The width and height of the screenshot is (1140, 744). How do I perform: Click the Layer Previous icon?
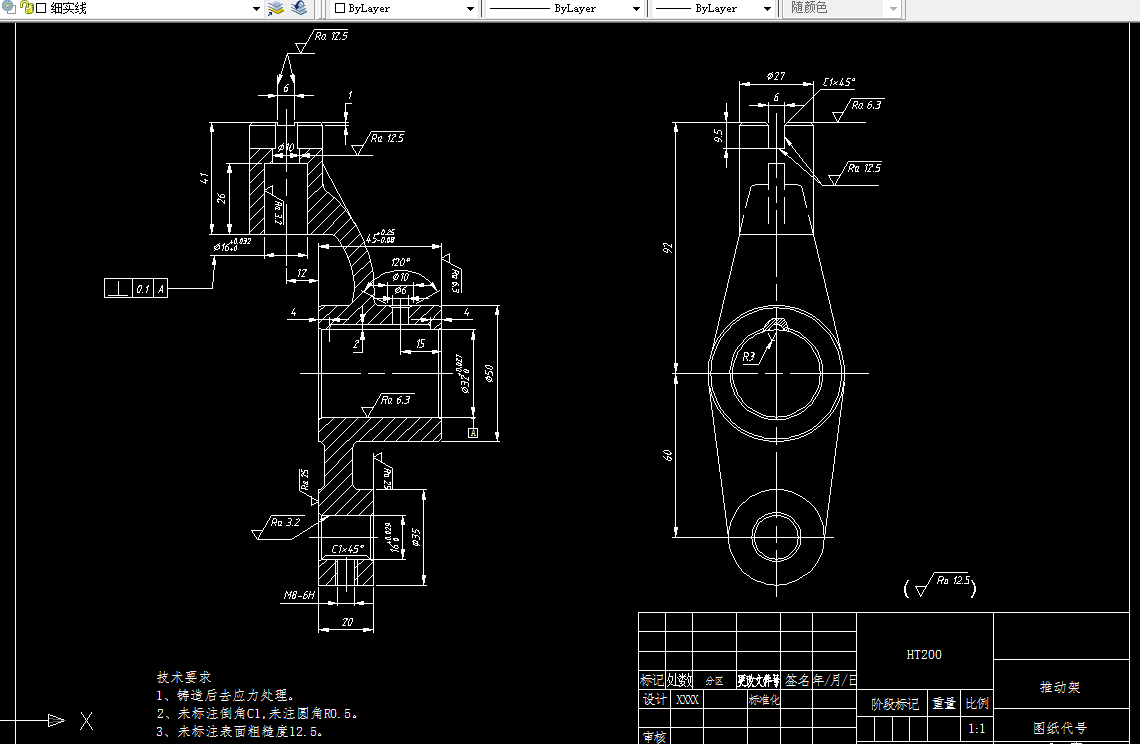point(299,8)
